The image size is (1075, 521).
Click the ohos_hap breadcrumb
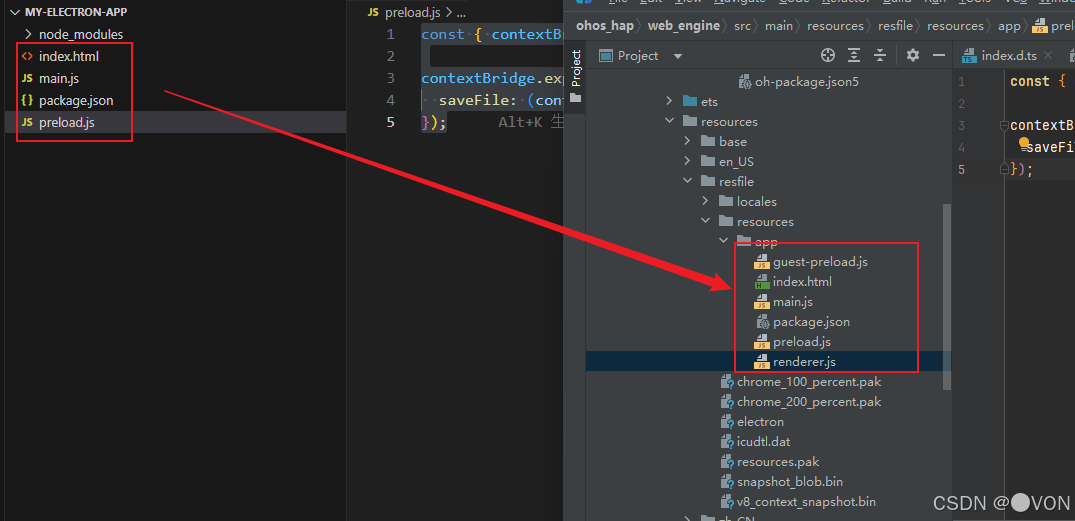point(605,26)
